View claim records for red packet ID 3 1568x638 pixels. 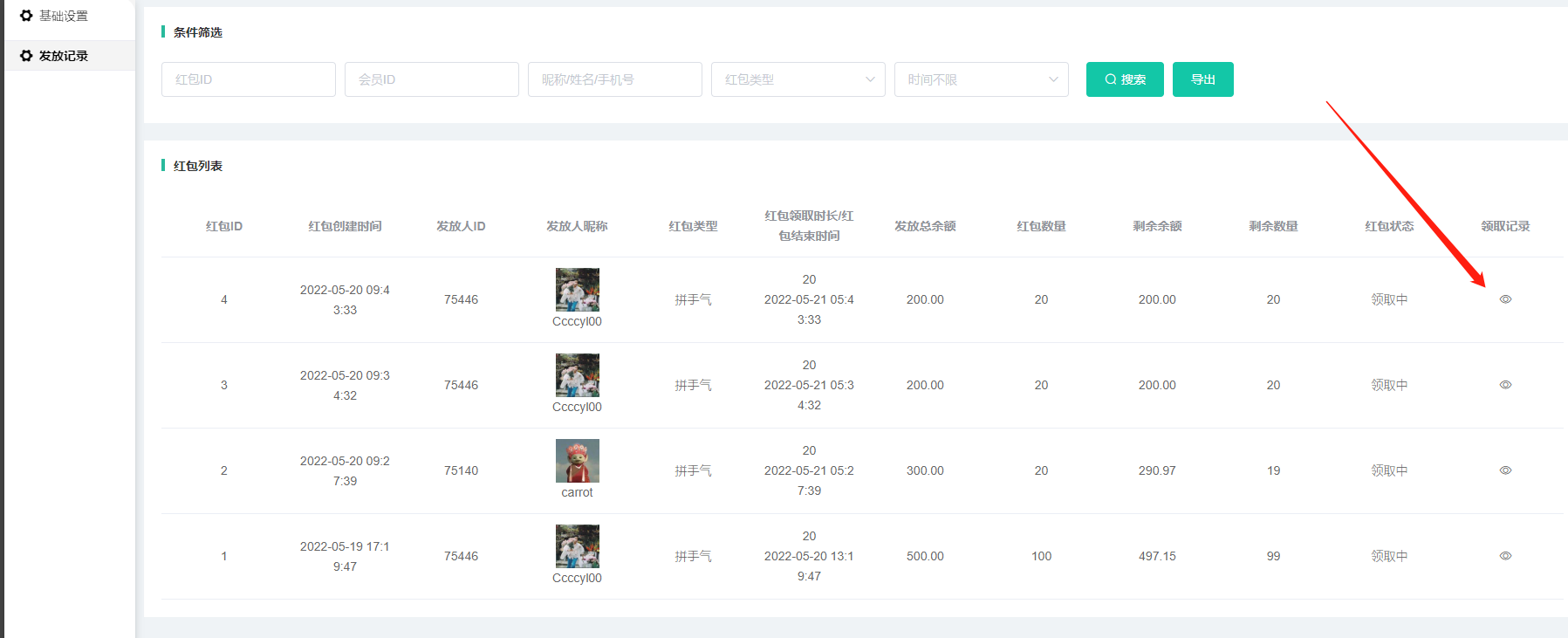1505,385
